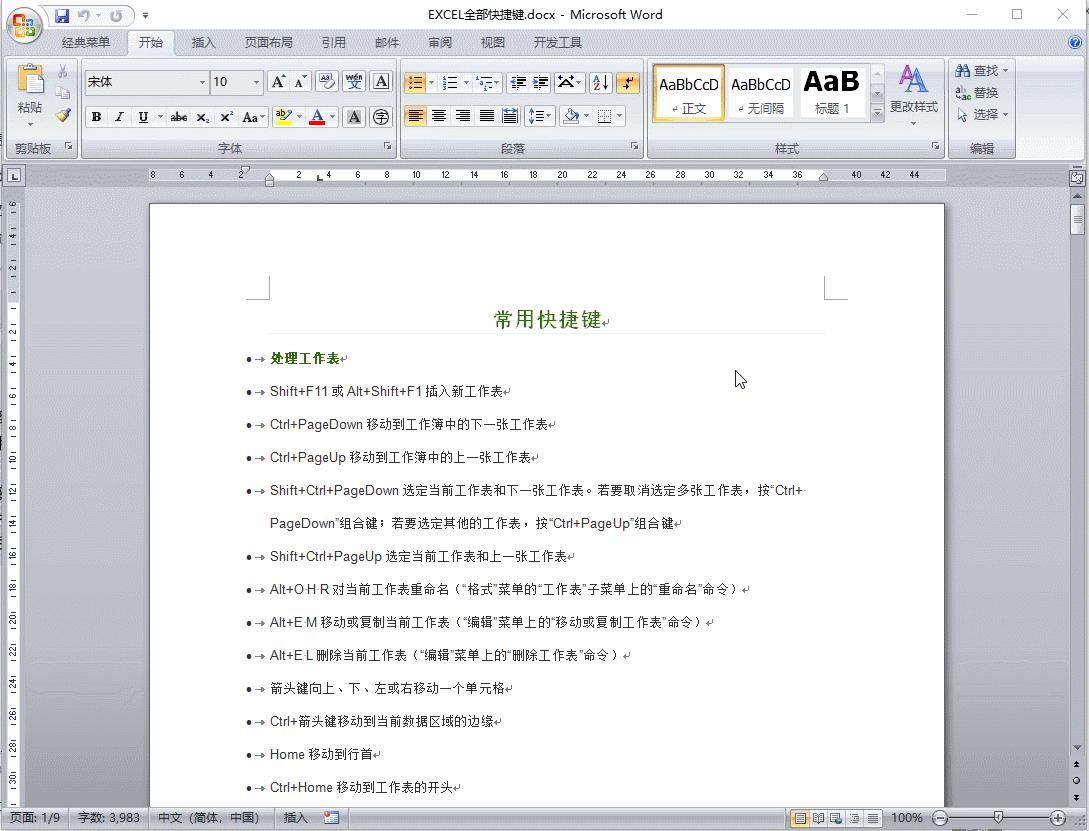Switch to Web Layout view on status bar

836,817
